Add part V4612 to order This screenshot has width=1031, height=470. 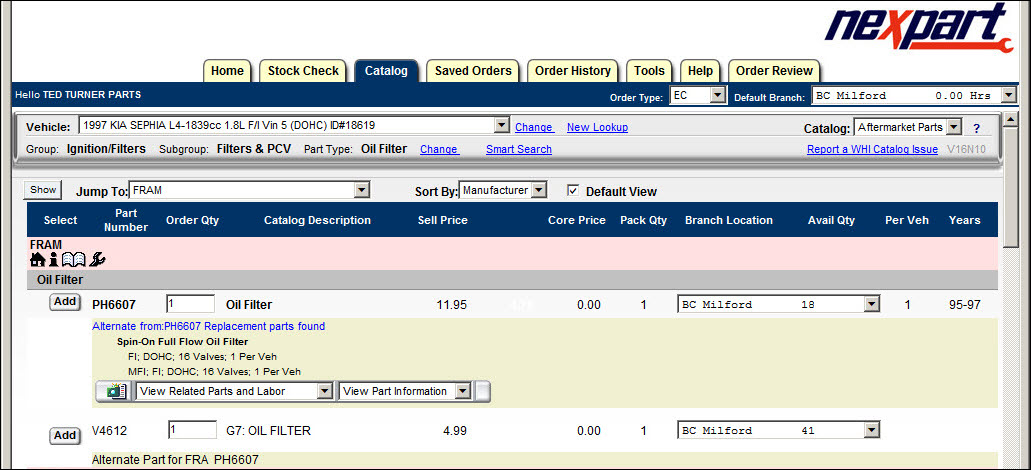(65, 436)
